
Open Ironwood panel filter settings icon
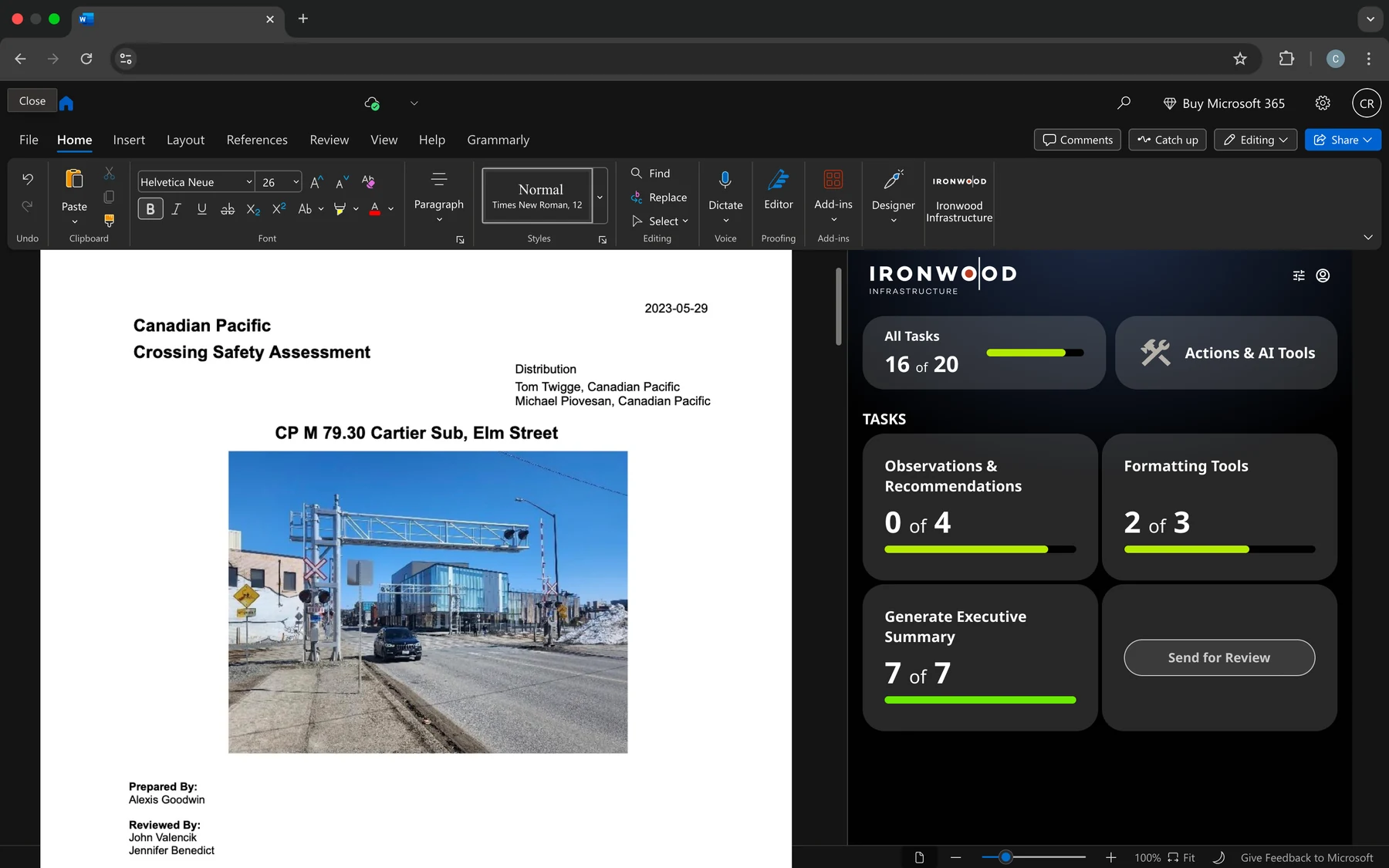(x=1299, y=275)
